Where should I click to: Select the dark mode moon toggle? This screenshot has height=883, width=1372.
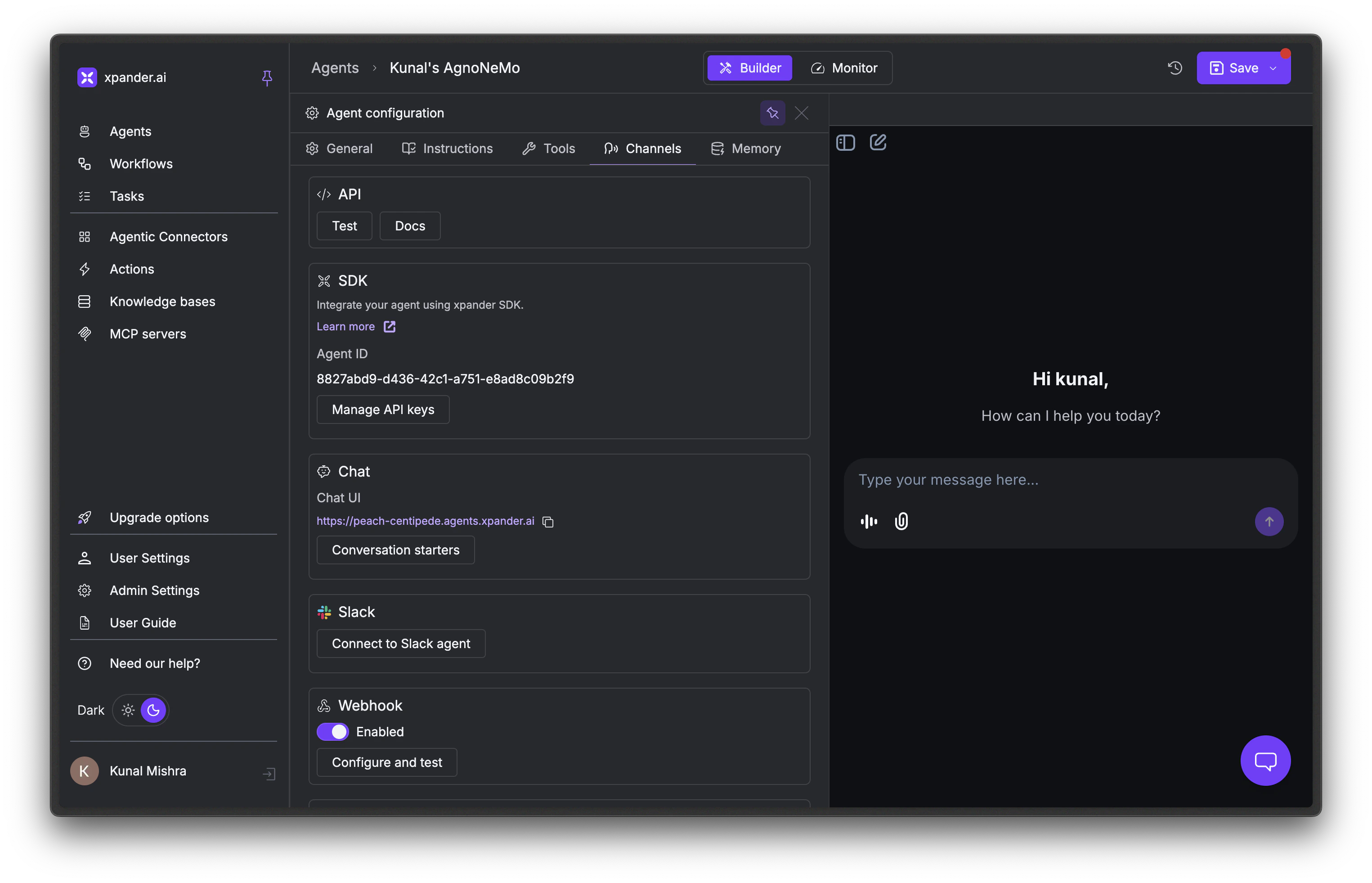[x=152, y=710]
